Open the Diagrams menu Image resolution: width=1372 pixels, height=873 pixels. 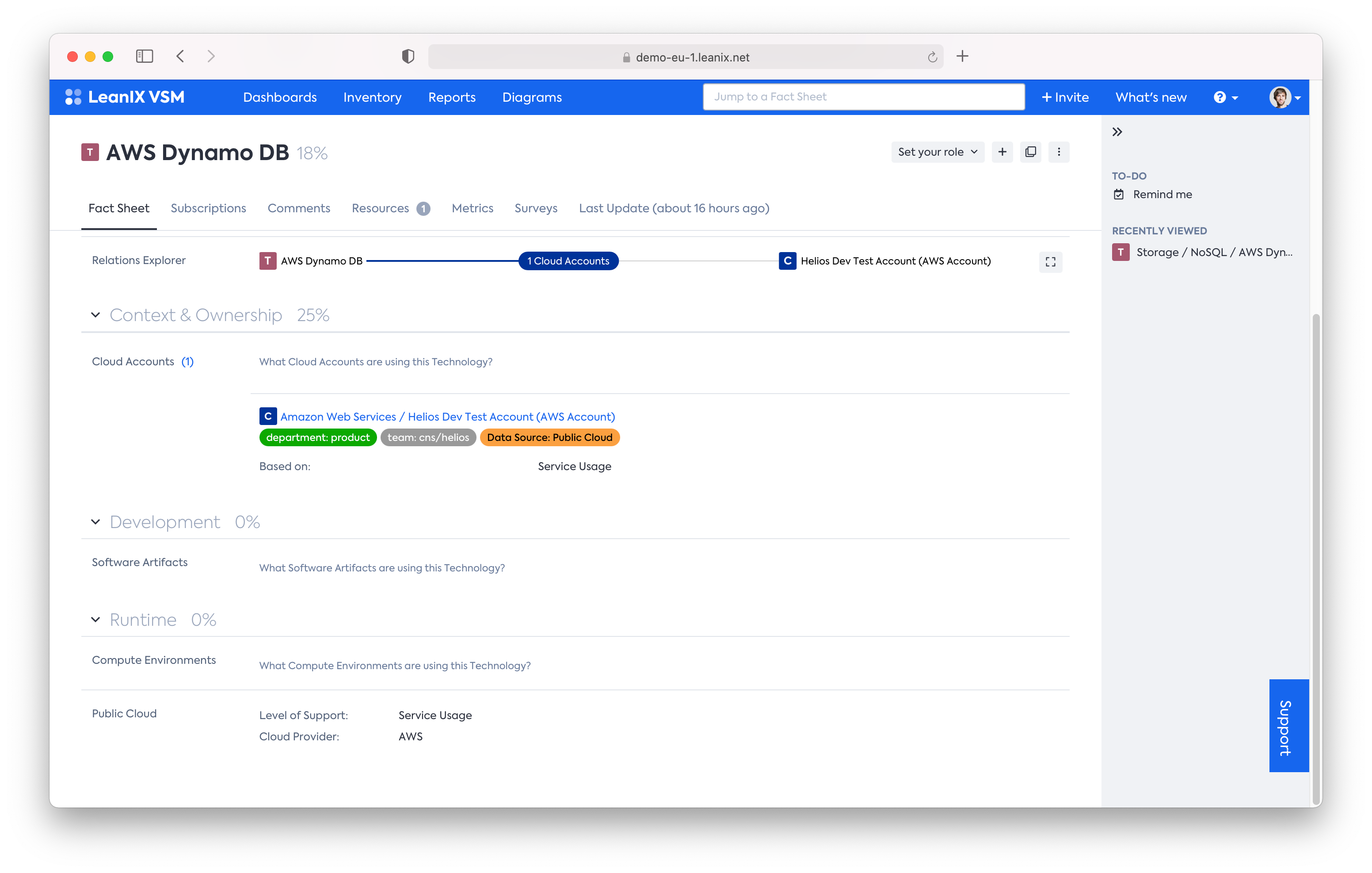point(532,97)
